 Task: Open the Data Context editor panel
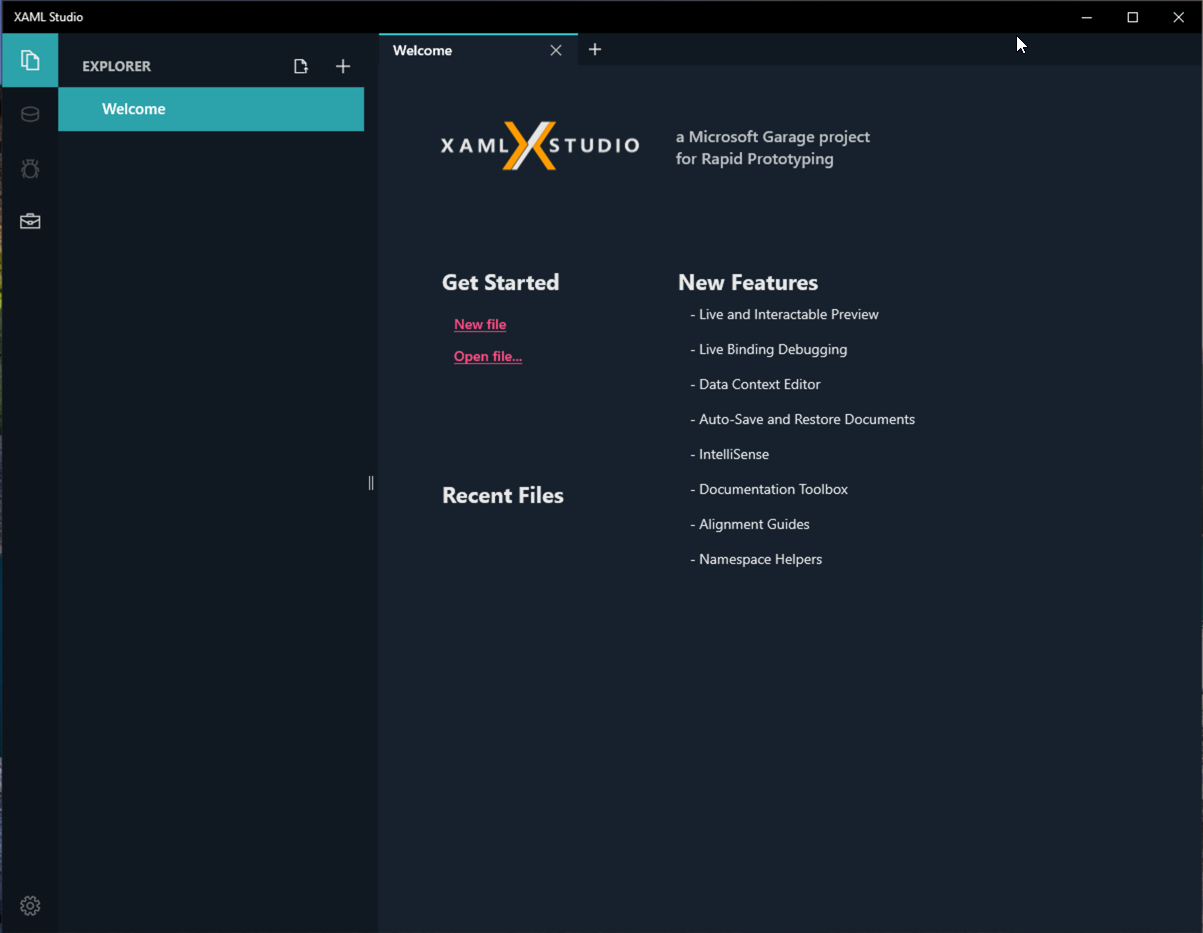pos(30,113)
